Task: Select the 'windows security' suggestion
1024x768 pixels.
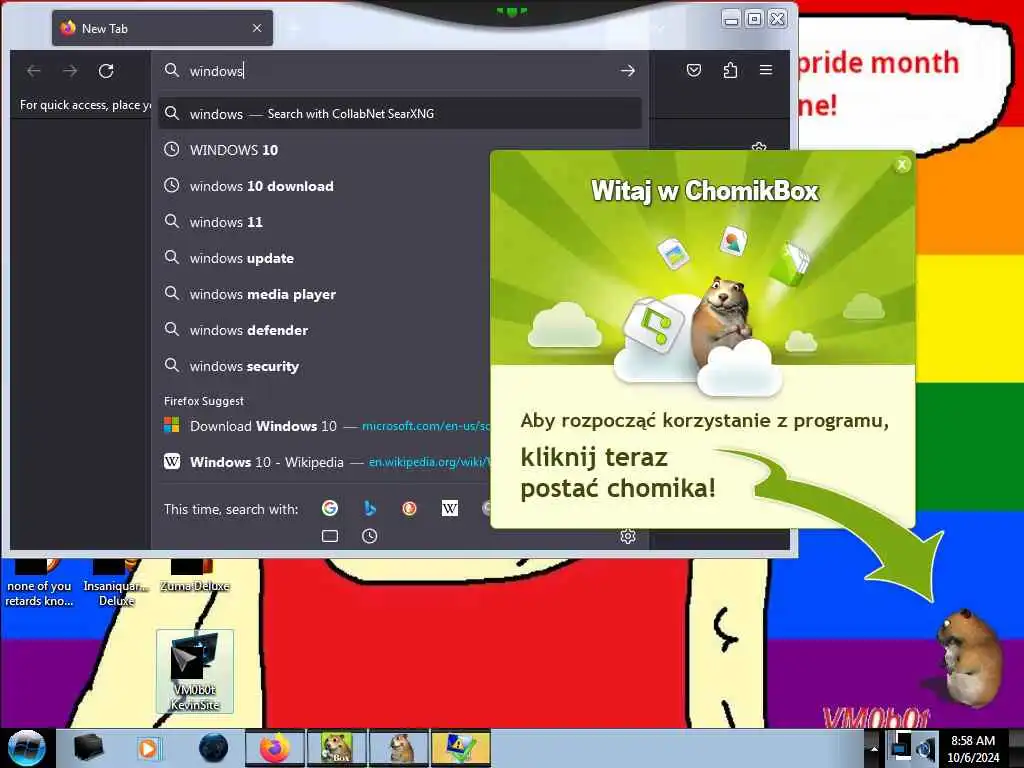Action: pos(323,366)
